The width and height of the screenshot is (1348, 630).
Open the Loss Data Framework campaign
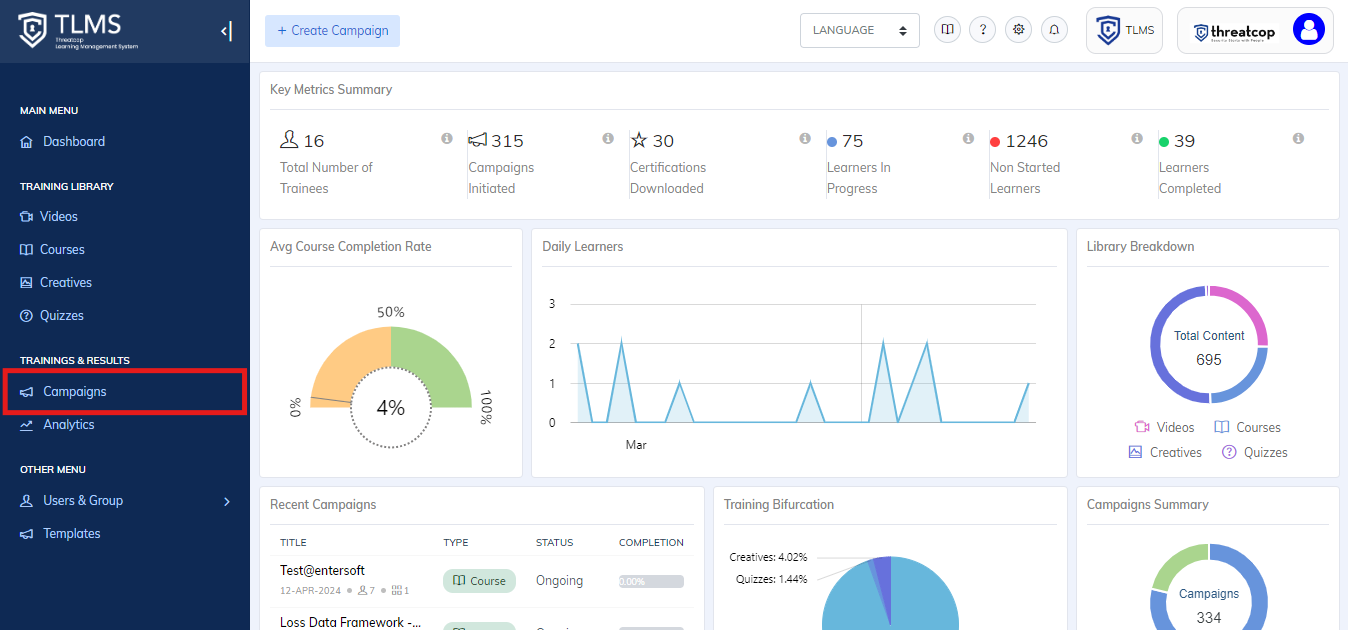point(350,622)
